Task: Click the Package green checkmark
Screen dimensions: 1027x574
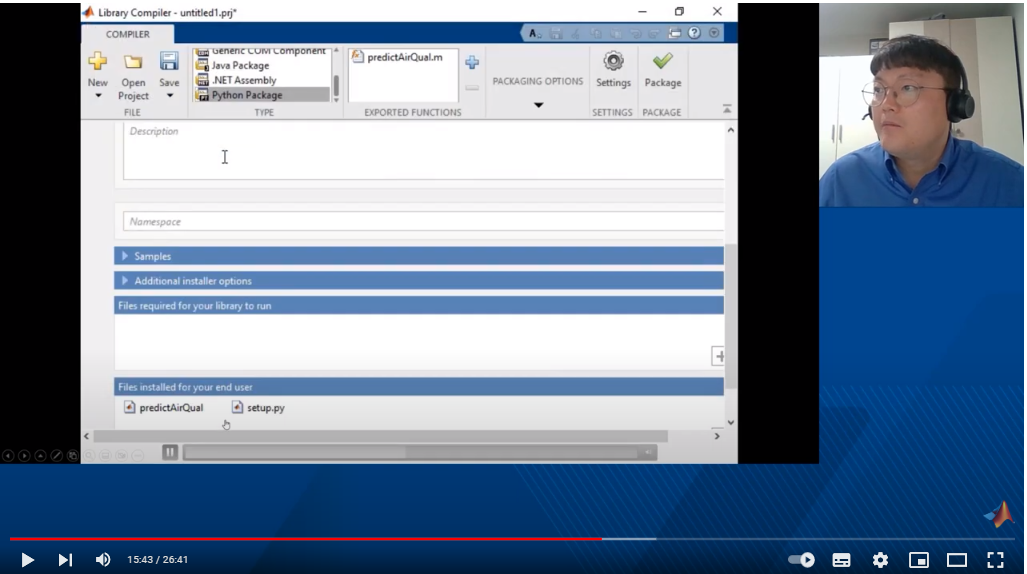Action: click(663, 61)
